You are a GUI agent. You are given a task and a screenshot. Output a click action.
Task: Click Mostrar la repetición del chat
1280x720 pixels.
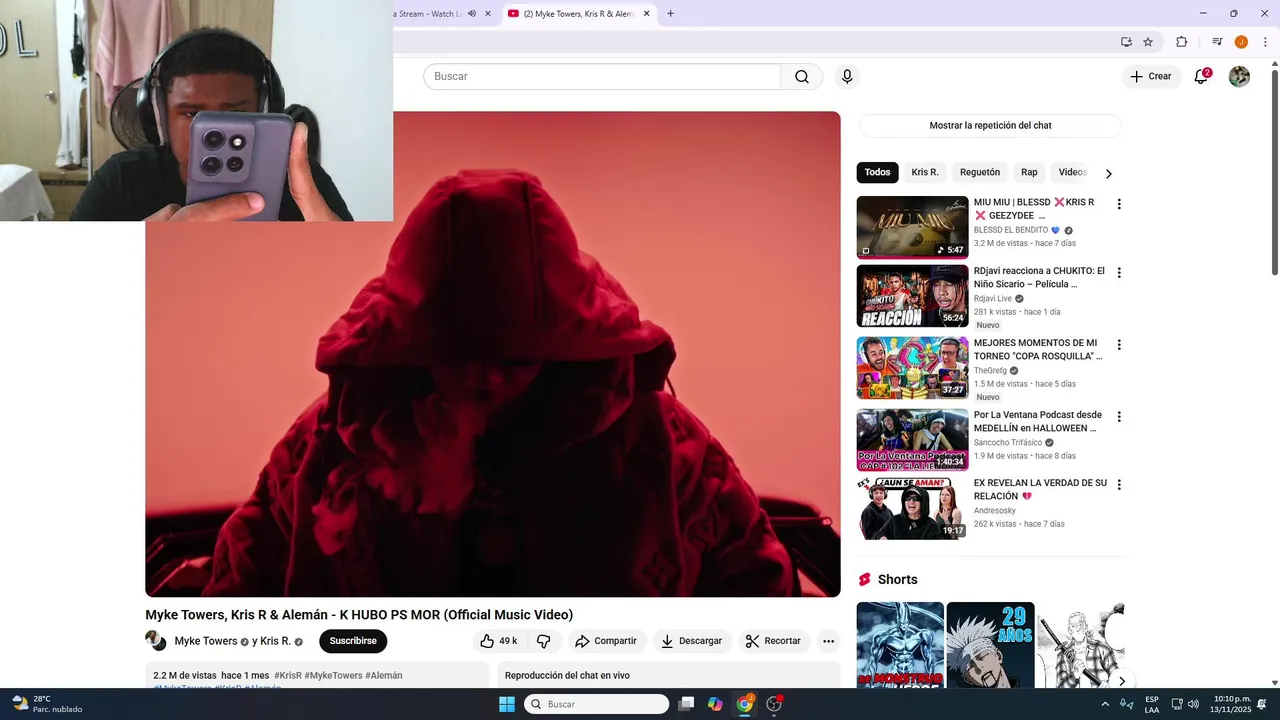[x=990, y=126]
